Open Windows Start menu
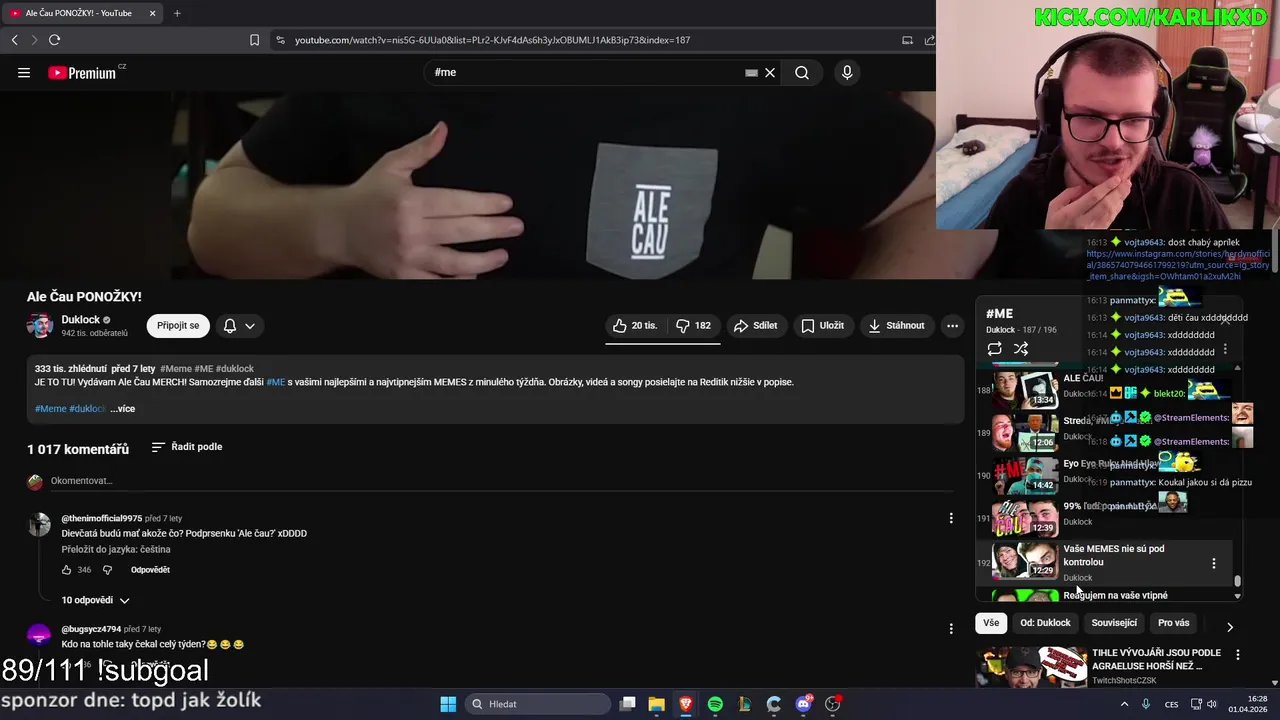 coord(448,704)
